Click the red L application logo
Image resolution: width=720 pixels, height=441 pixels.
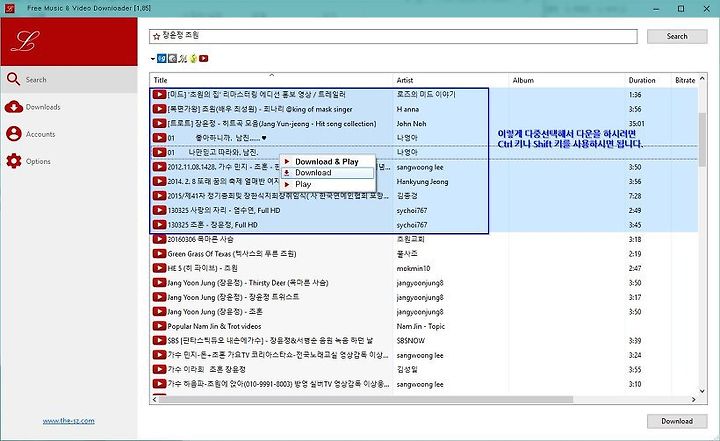tap(25, 41)
